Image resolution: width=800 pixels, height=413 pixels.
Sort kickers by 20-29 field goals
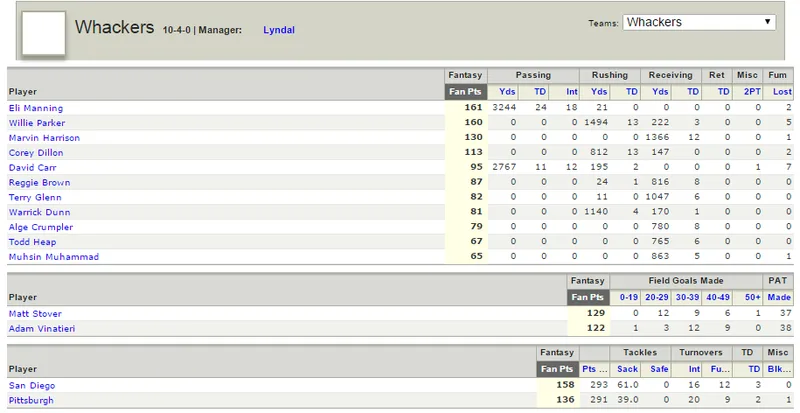(657, 297)
